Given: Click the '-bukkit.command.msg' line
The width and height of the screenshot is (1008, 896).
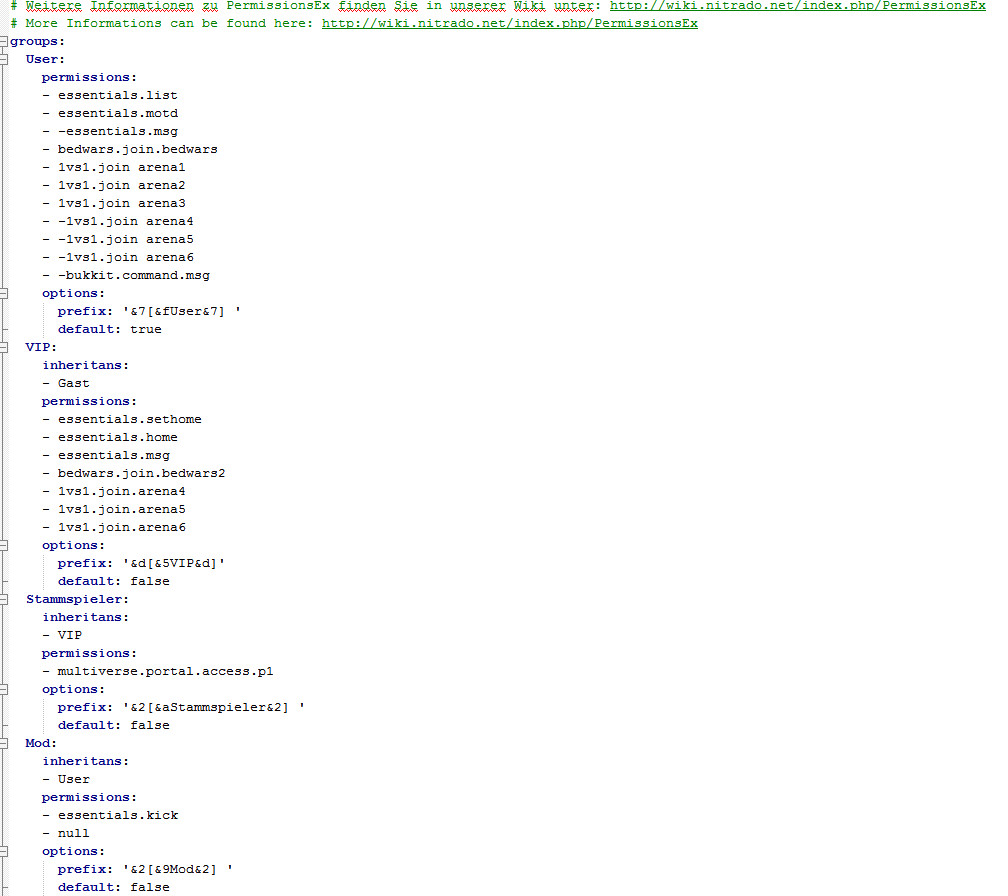Looking at the screenshot, I should (x=126, y=276).
